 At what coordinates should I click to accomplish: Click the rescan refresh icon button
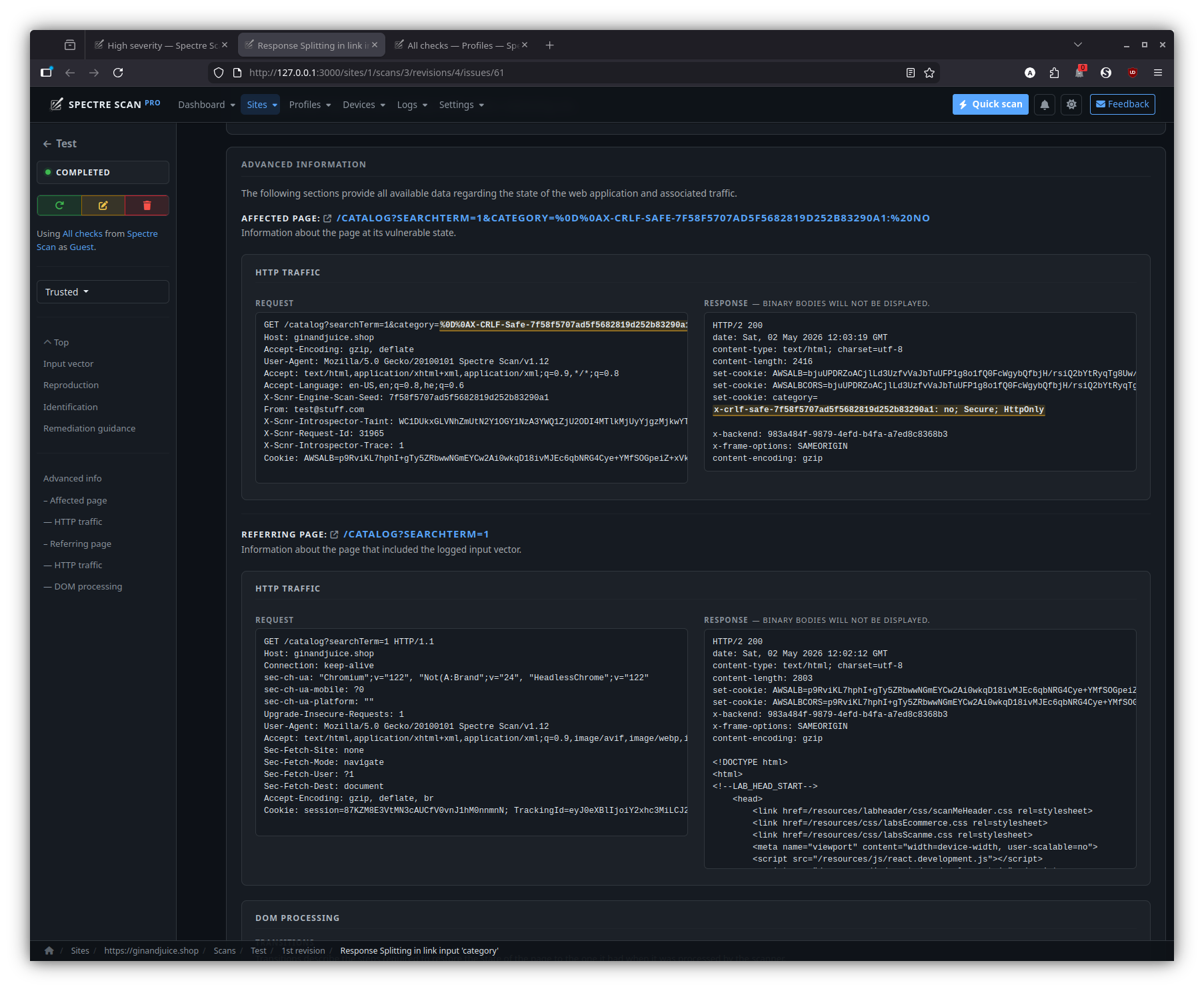[x=59, y=205]
